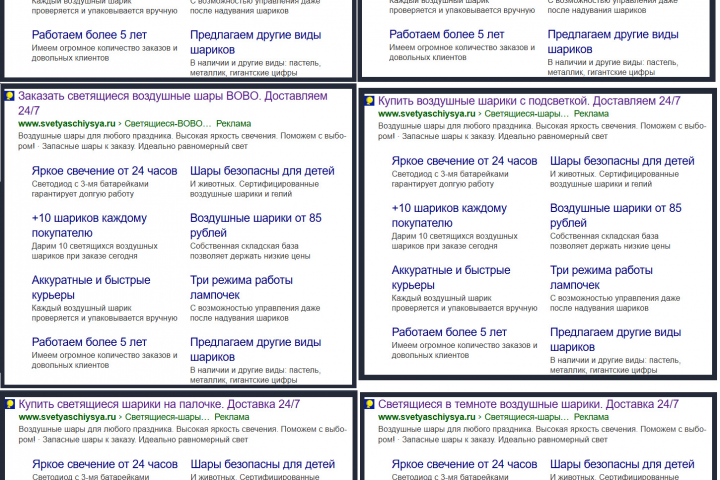This screenshot has height=480, width=720.
Task: Click the favicon beside 'Купить воздушные шарики с подсветкой'
Action: pos(370,101)
